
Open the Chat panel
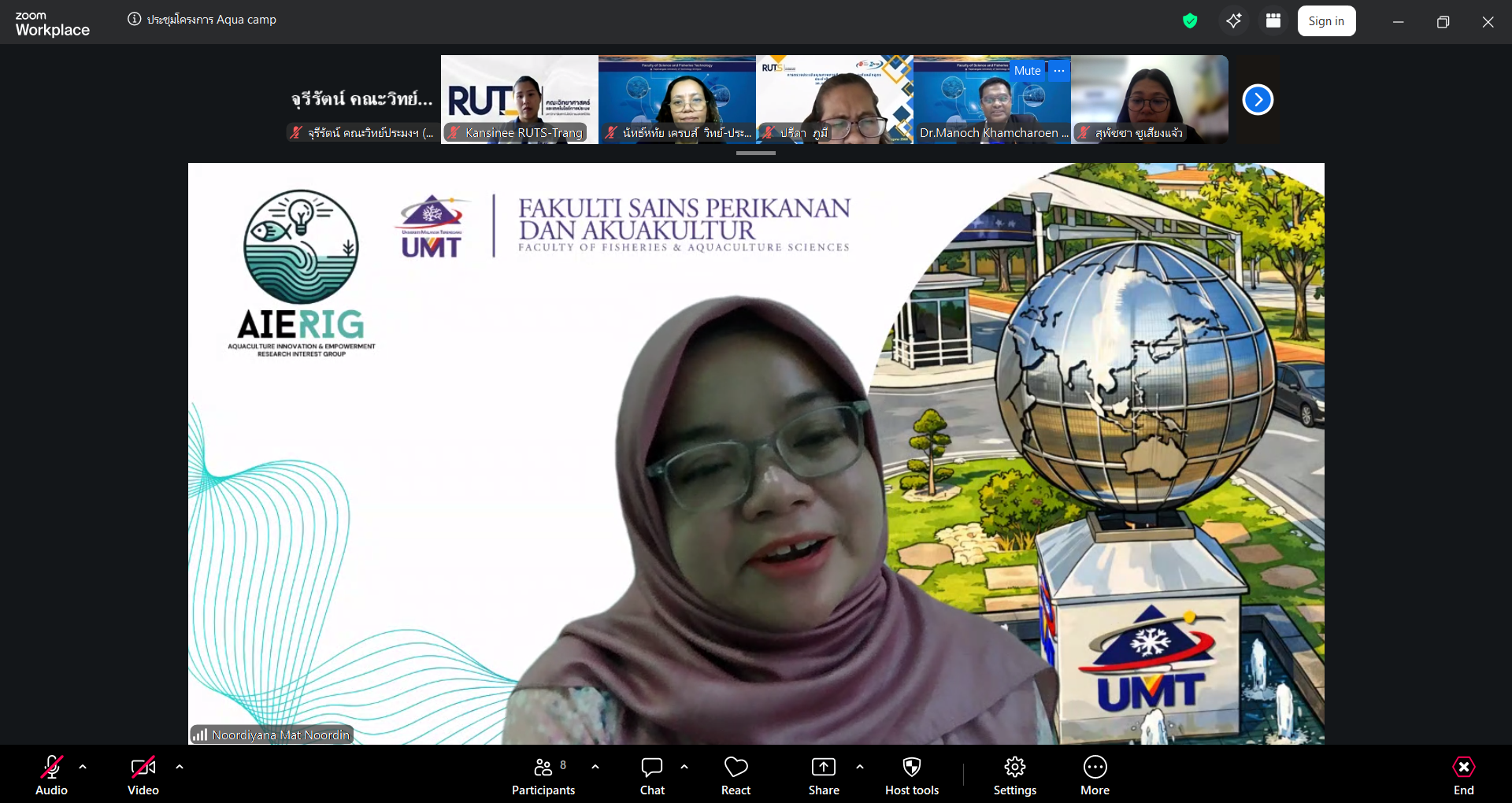[652, 776]
